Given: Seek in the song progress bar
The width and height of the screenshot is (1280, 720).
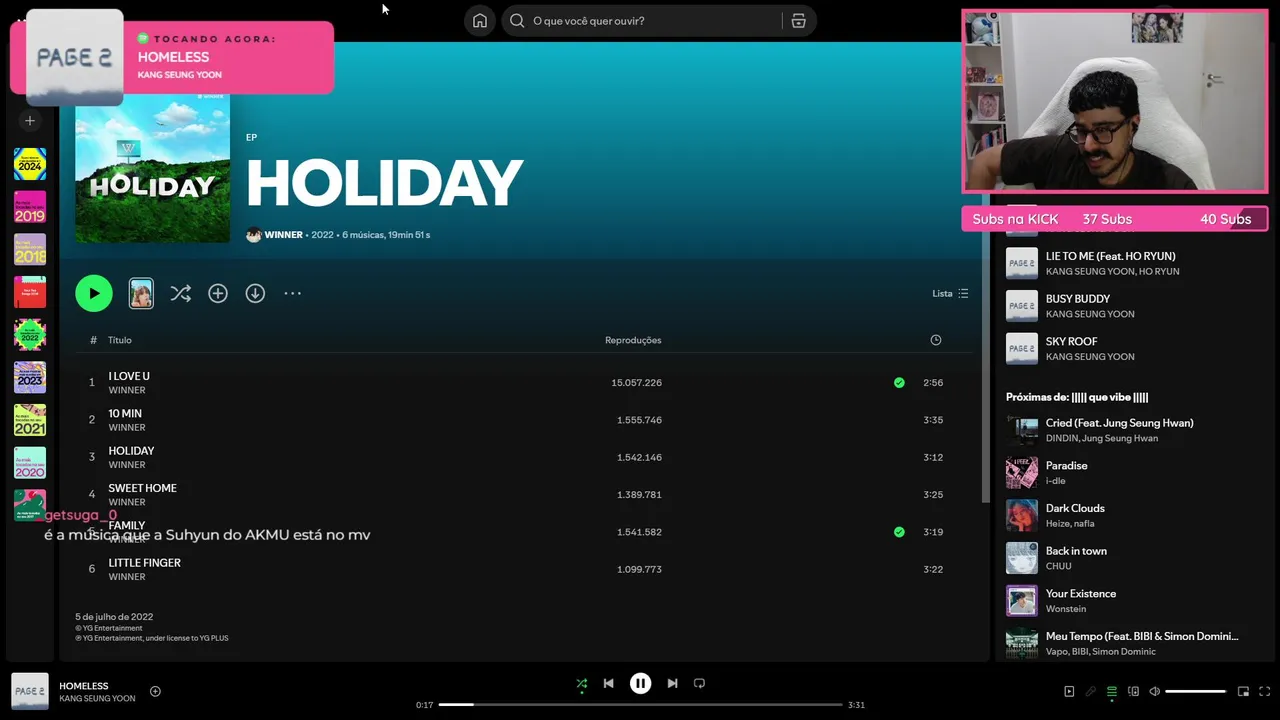Looking at the screenshot, I should (641, 704).
